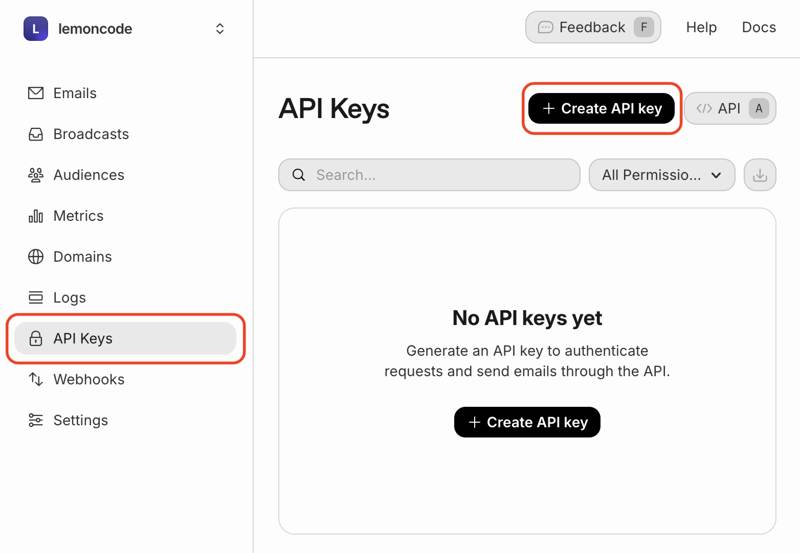Open the All Permissions filter dropdown

point(662,175)
